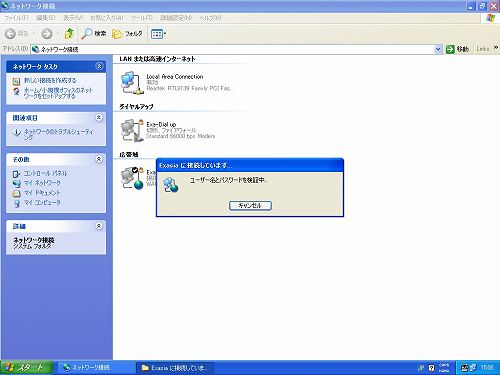Click Set up home or small office network
Screen dimensions: 500x375
click(x=58, y=93)
